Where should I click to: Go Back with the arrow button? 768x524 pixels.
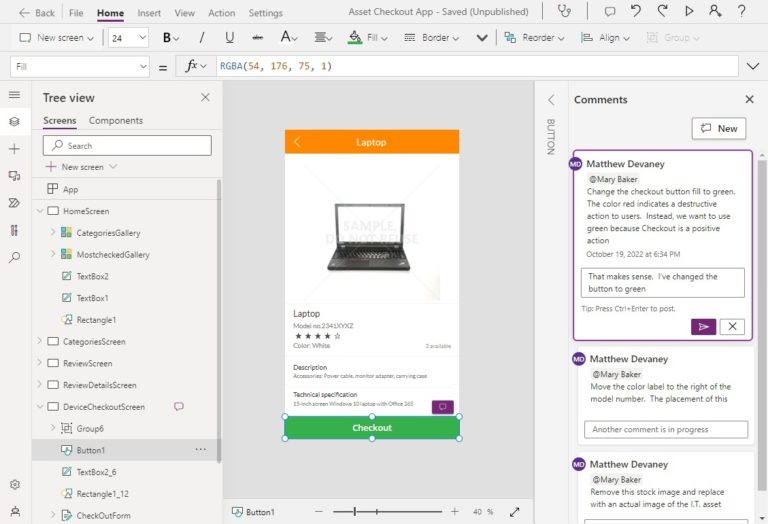(x=37, y=13)
